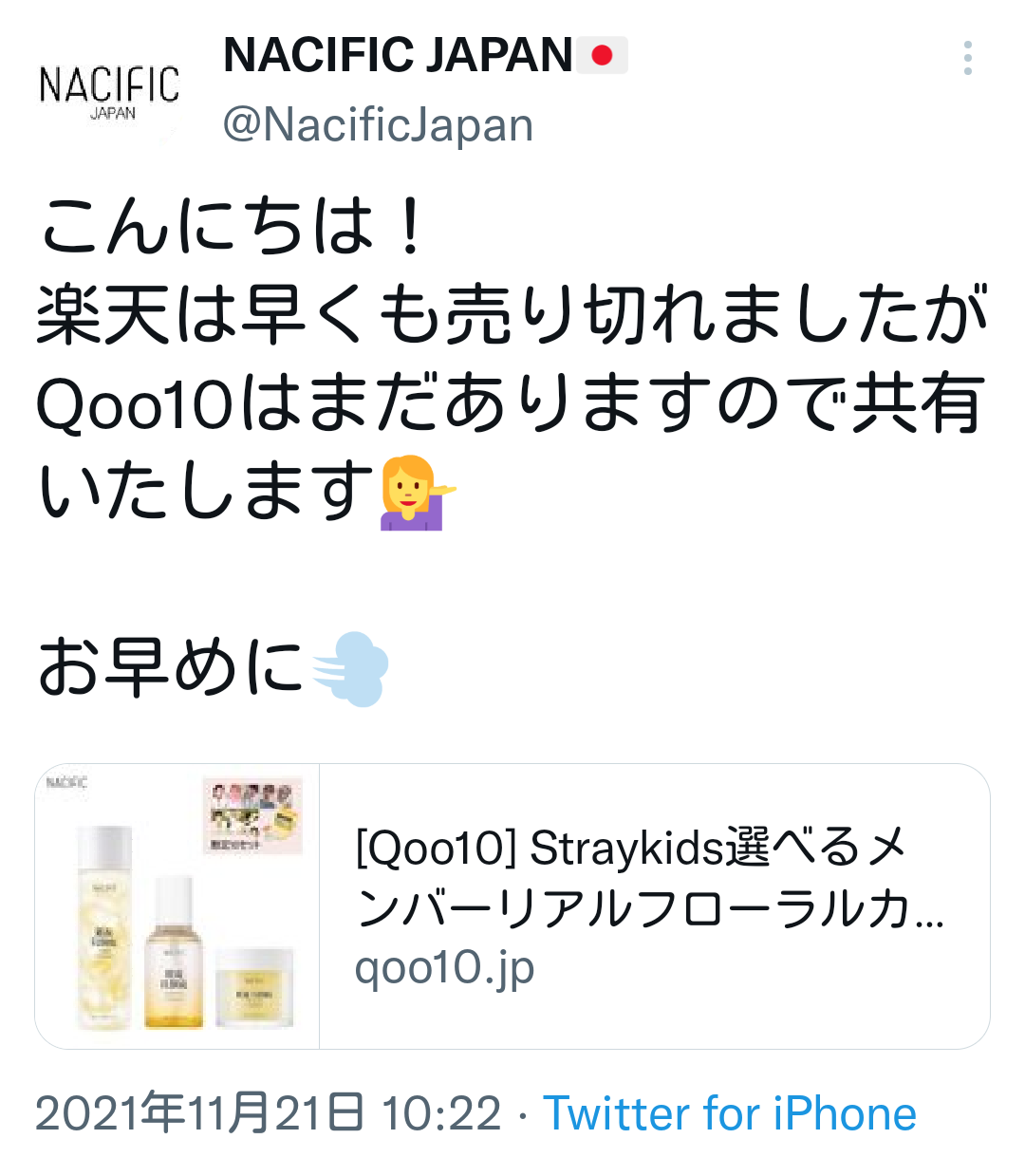
Task: Select the dash wind emoji after お早めに
Action: (350, 669)
